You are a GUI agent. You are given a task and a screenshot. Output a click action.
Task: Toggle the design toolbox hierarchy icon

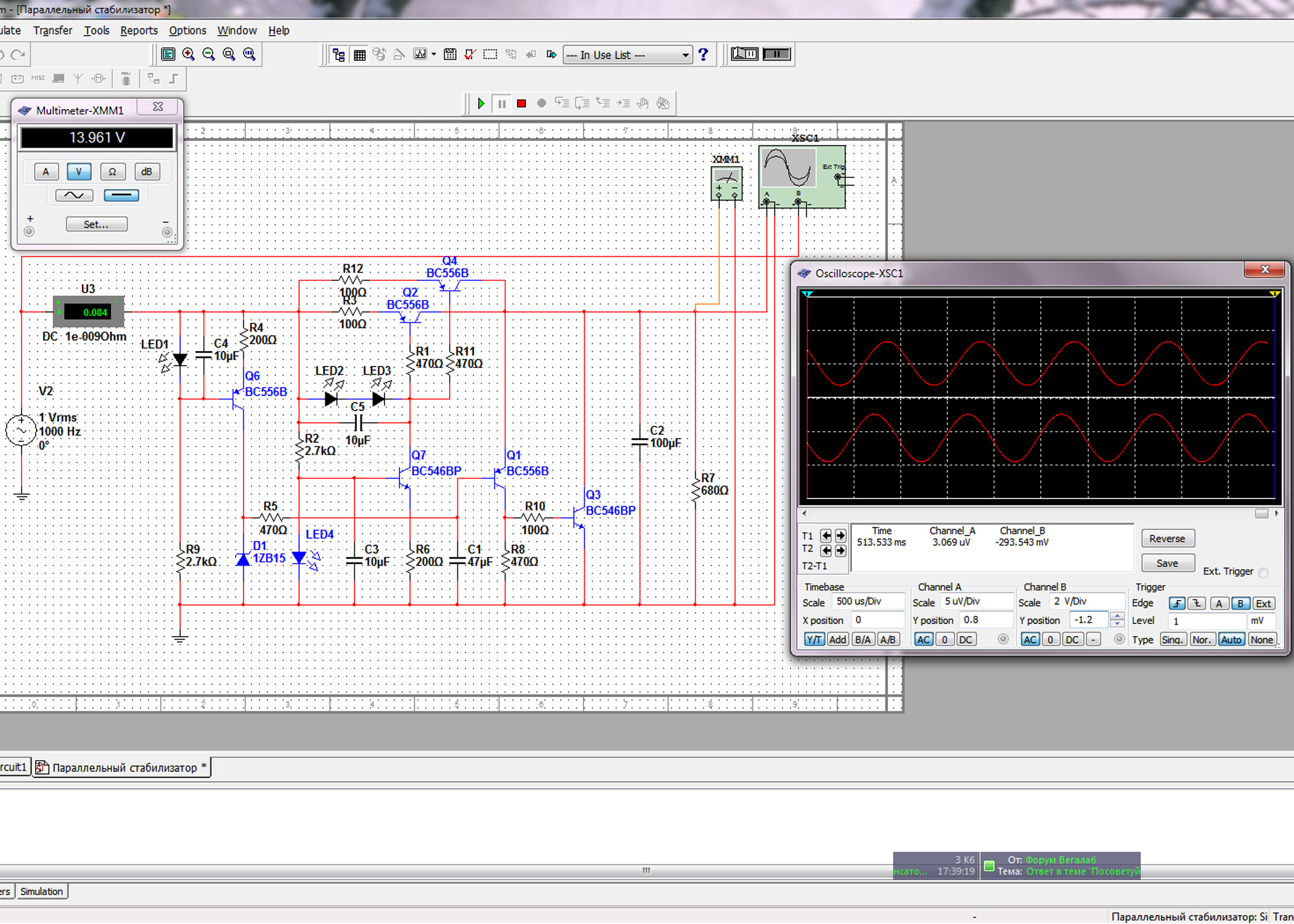338,55
